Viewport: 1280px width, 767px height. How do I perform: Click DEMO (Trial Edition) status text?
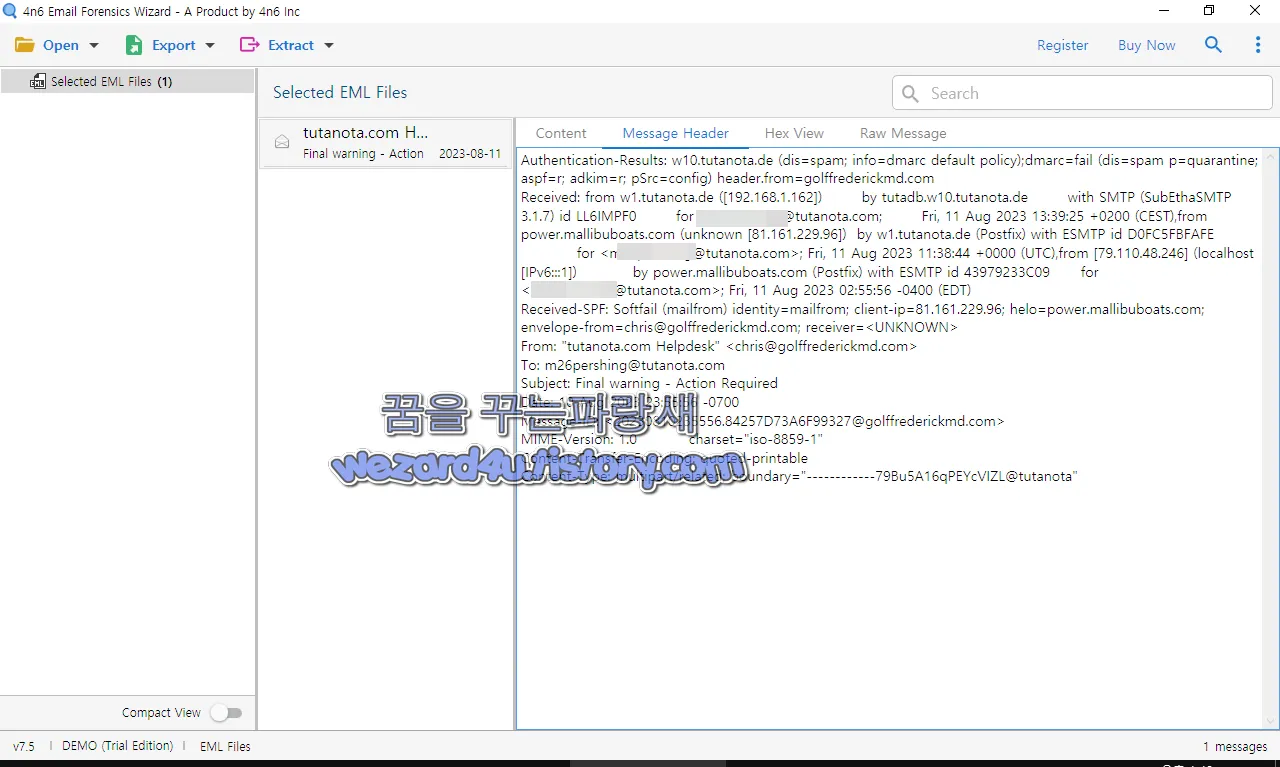point(117,746)
